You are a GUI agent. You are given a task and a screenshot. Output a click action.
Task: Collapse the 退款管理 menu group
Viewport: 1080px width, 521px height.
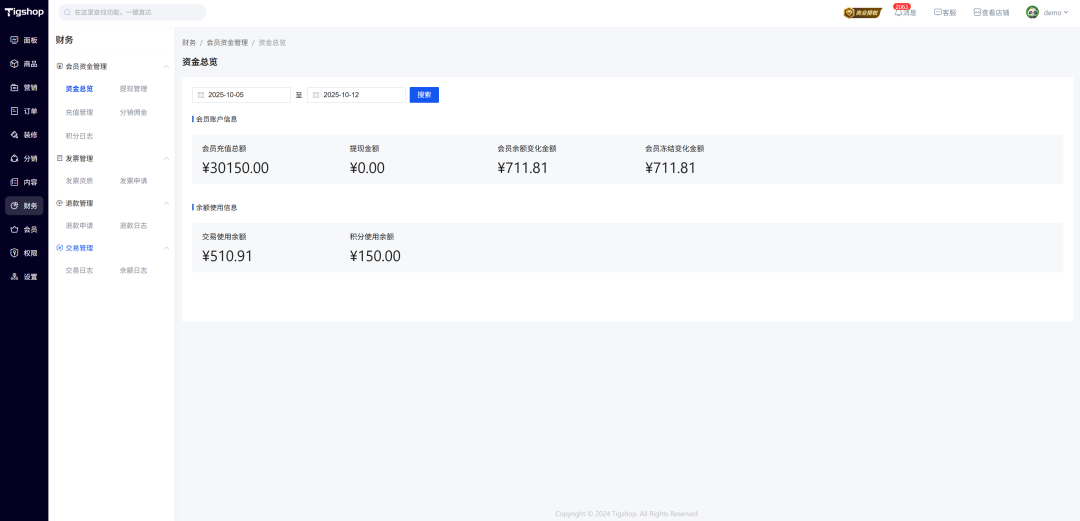[x=166, y=203]
